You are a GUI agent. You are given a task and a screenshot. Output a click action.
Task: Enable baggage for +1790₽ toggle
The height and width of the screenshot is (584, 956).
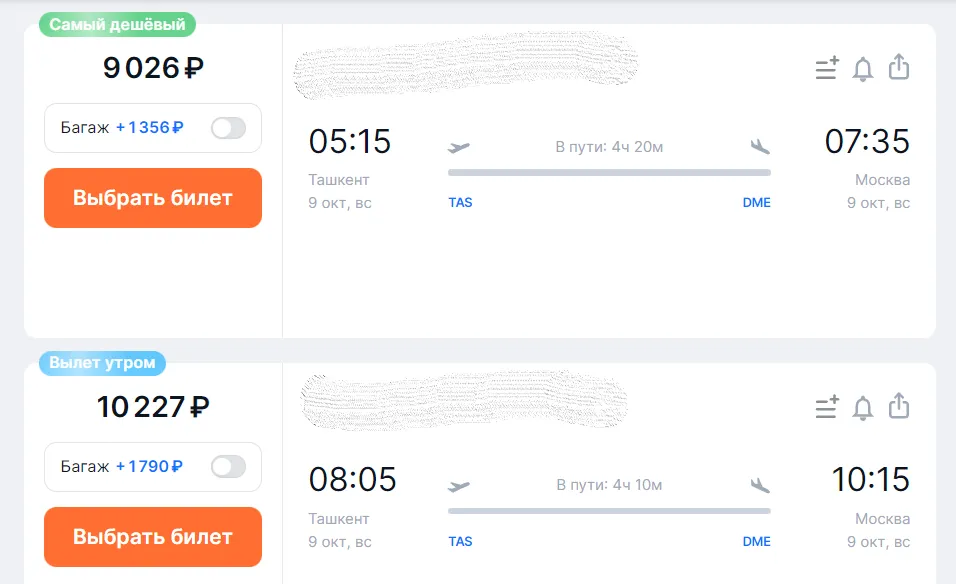(228, 466)
